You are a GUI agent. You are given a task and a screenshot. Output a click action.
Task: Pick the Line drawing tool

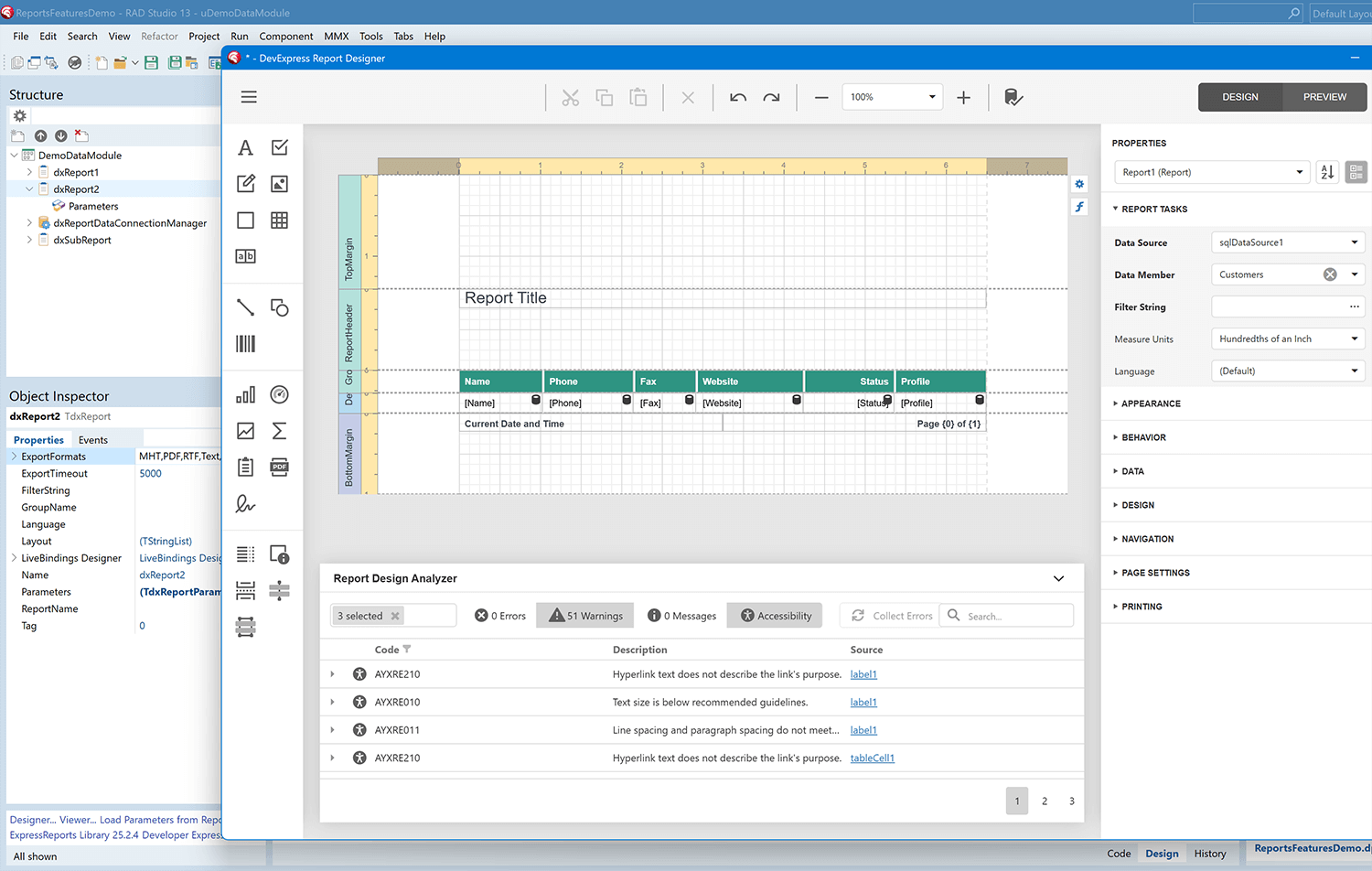click(245, 307)
